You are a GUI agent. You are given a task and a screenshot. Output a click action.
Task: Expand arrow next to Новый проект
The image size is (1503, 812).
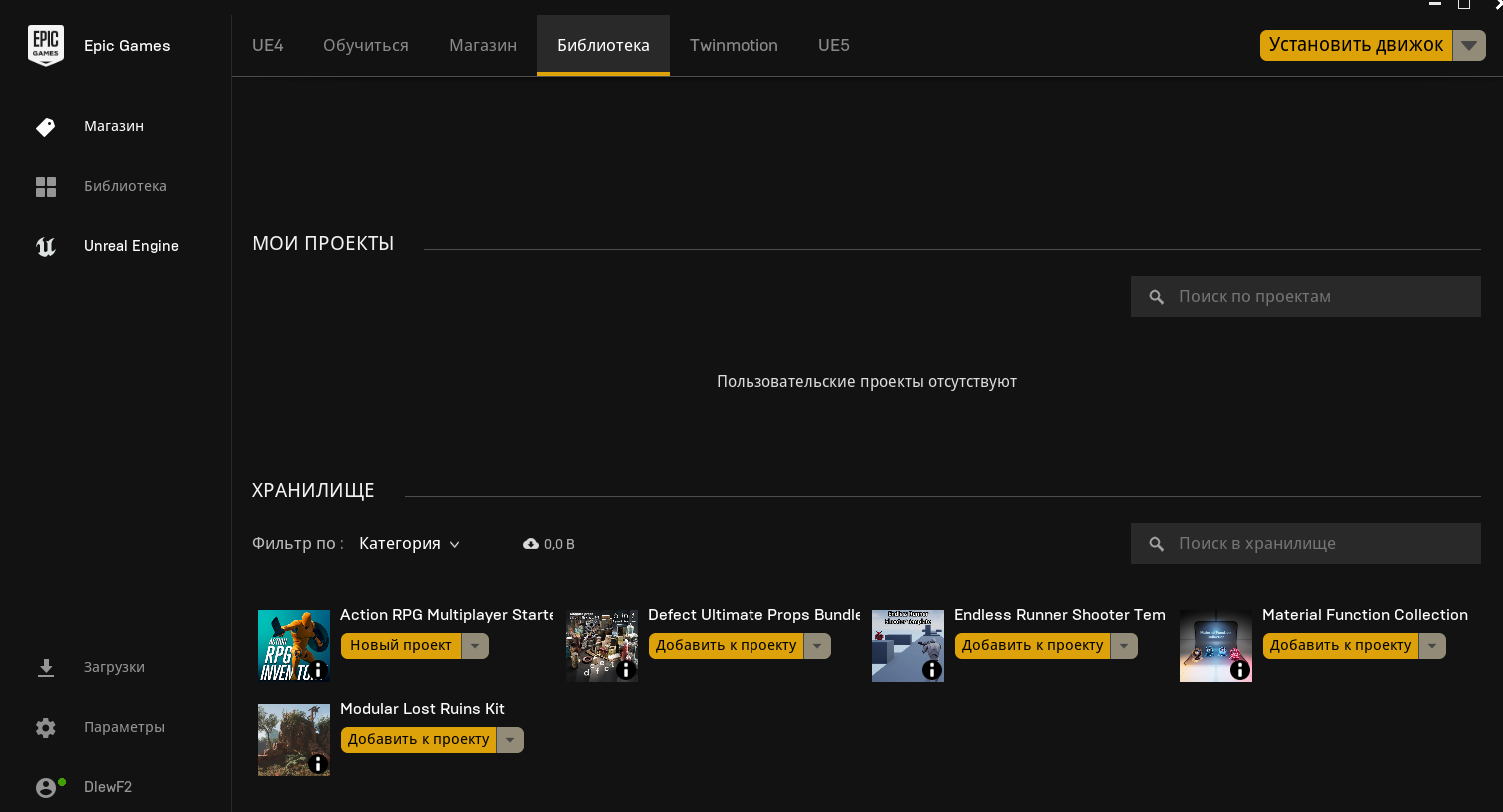tap(475, 646)
